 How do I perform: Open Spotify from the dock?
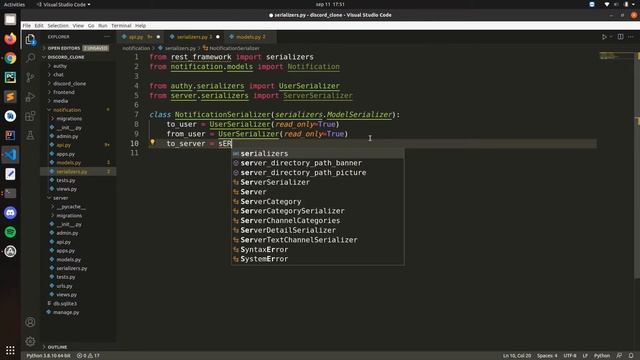tap(10, 232)
